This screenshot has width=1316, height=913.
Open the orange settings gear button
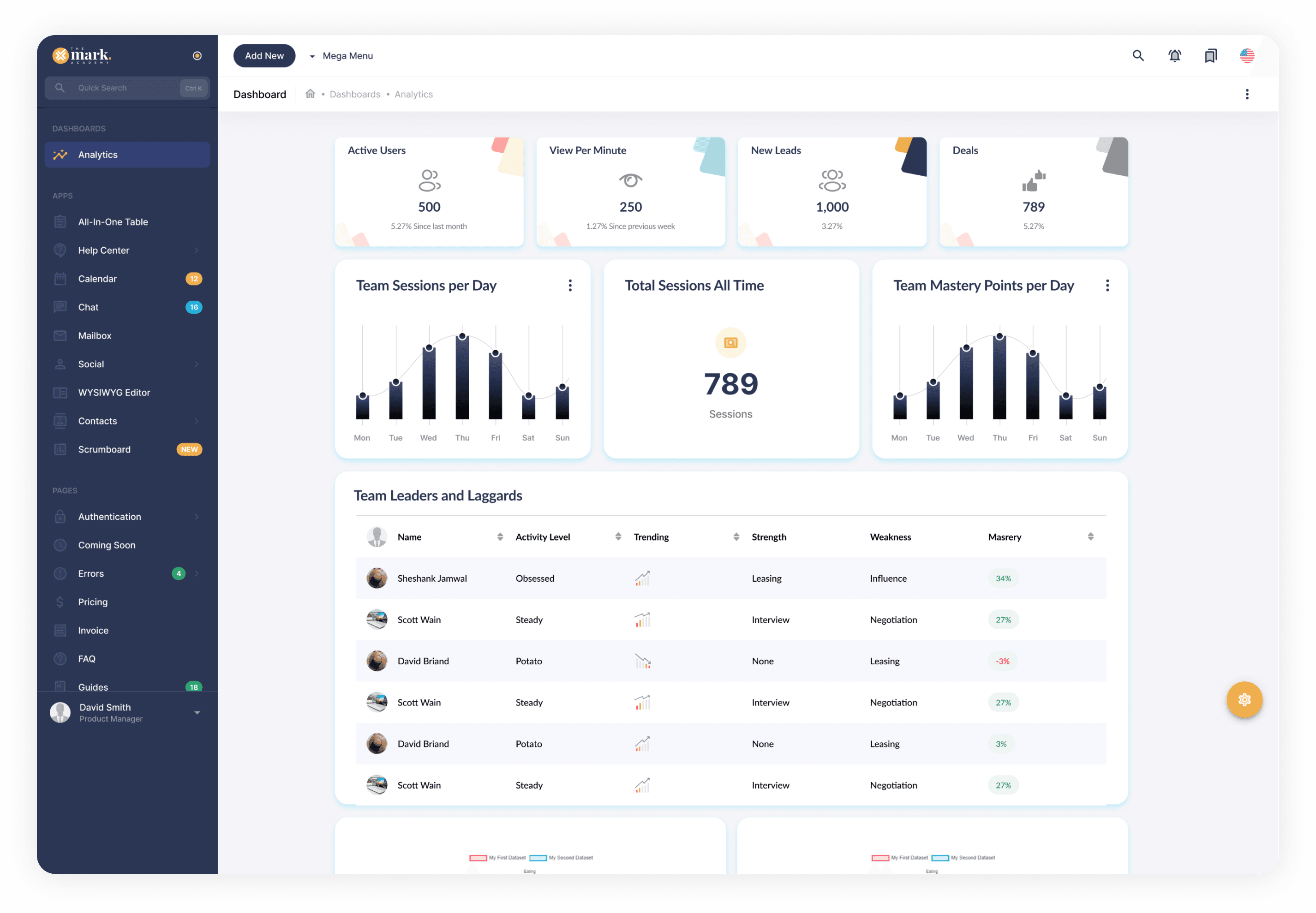pyautogui.click(x=1244, y=699)
